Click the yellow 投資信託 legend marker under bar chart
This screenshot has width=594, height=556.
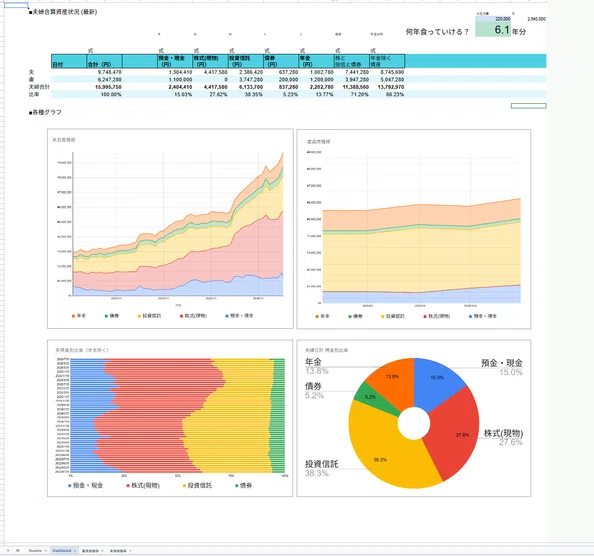(184, 486)
